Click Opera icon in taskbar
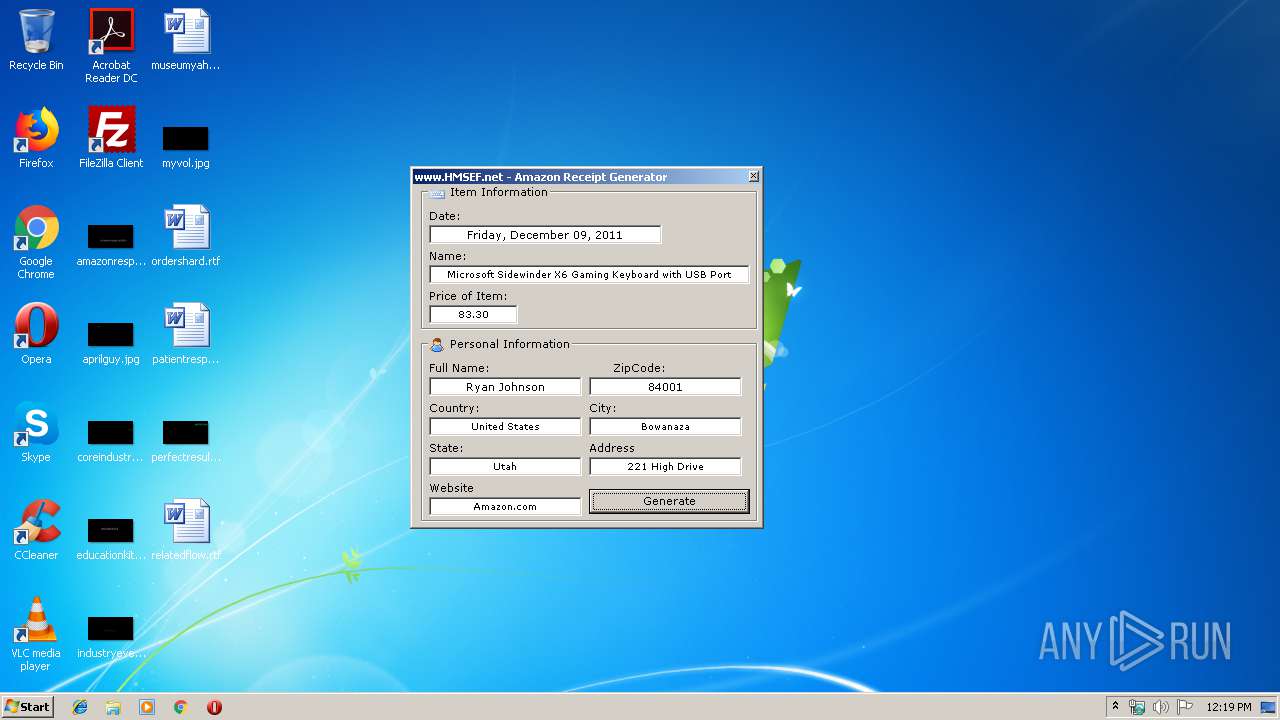Image resolution: width=1280 pixels, height=720 pixels. [214, 707]
